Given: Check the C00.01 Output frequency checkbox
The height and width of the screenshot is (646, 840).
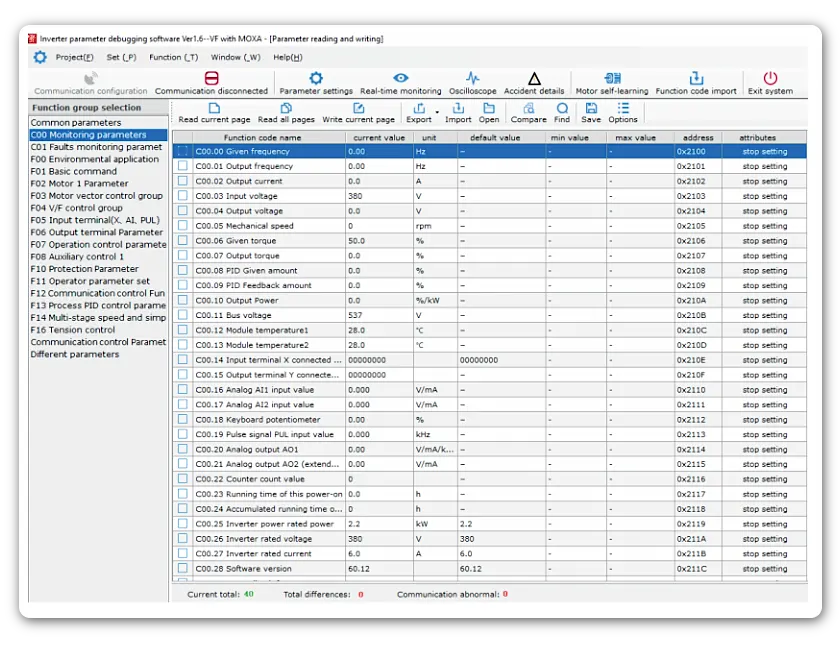Looking at the screenshot, I should (x=182, y=166).
